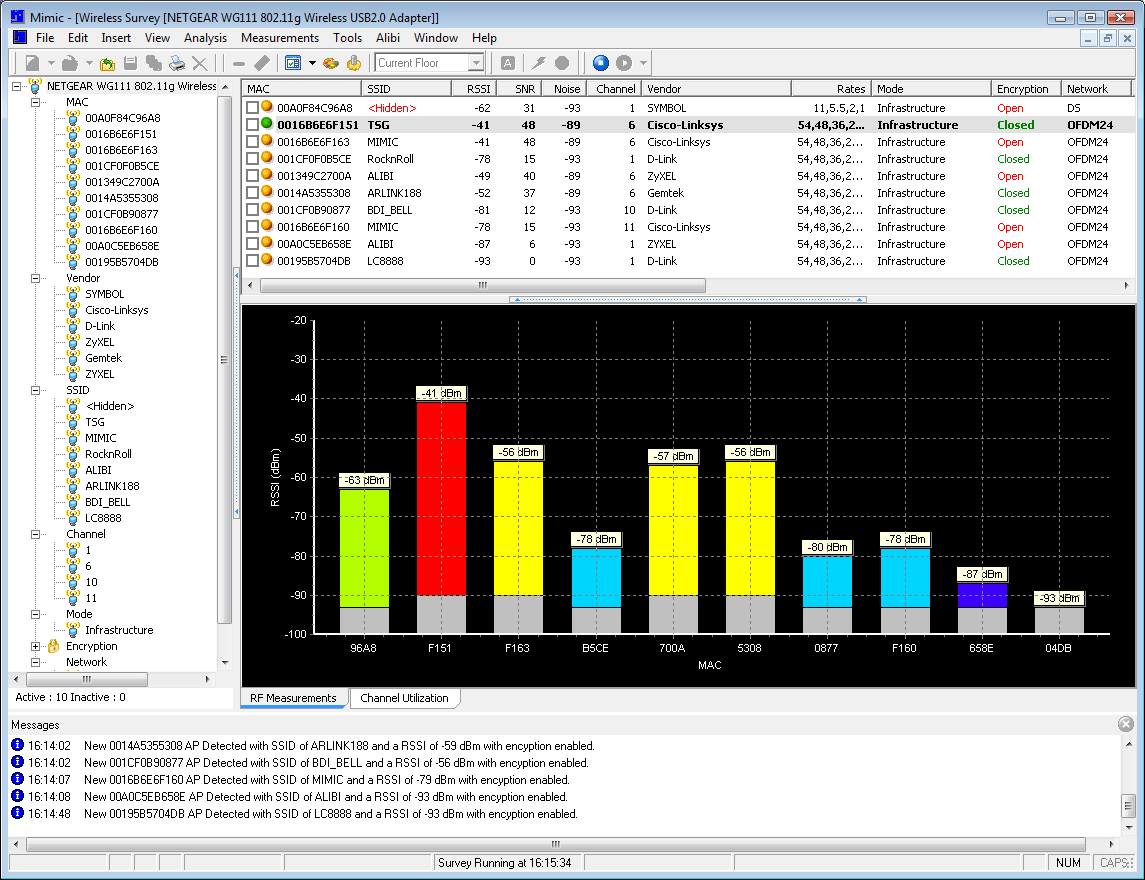Open the color palette tool
Screen dimensions: 1145x880
331,63
